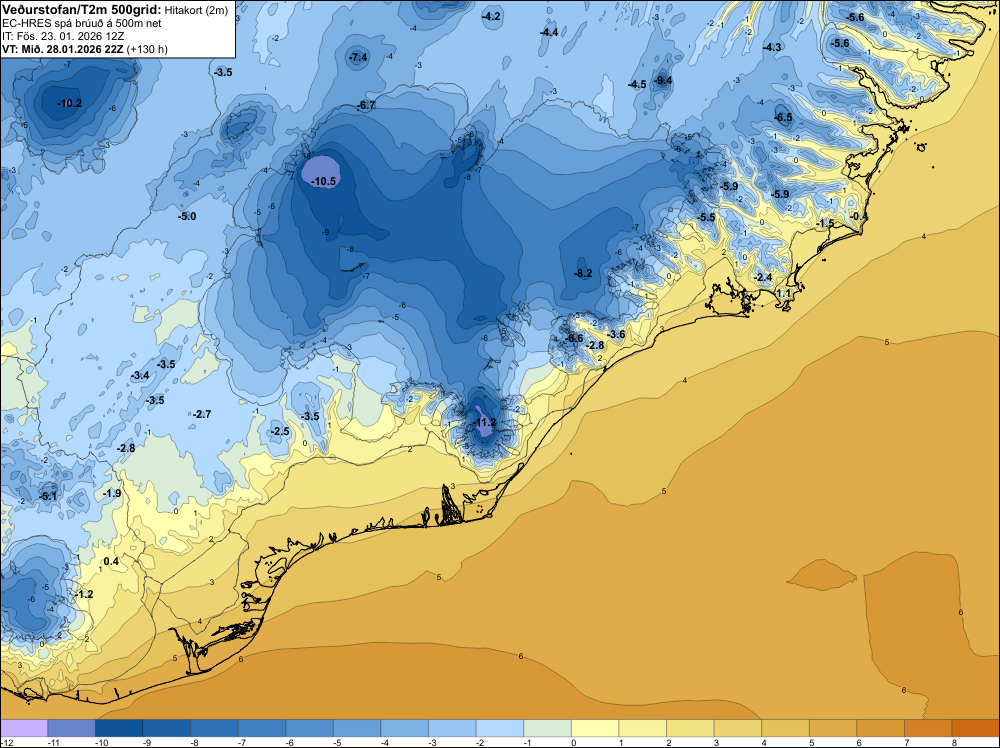
Task: Click the -8.2 temperature label
Action: pos(583,274)
